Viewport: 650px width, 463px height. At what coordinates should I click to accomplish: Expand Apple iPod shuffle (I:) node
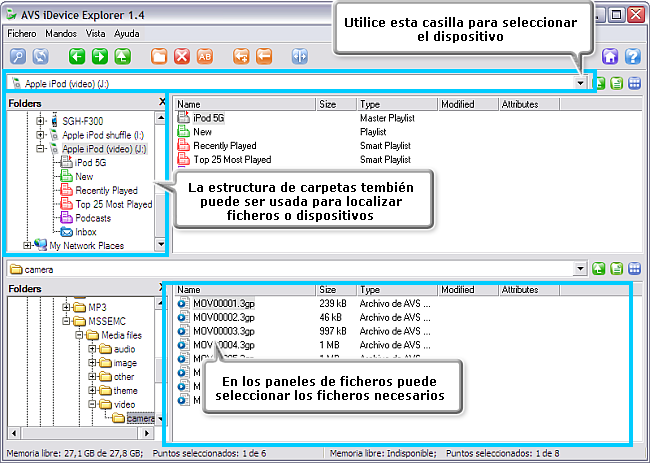pos(40,135)
